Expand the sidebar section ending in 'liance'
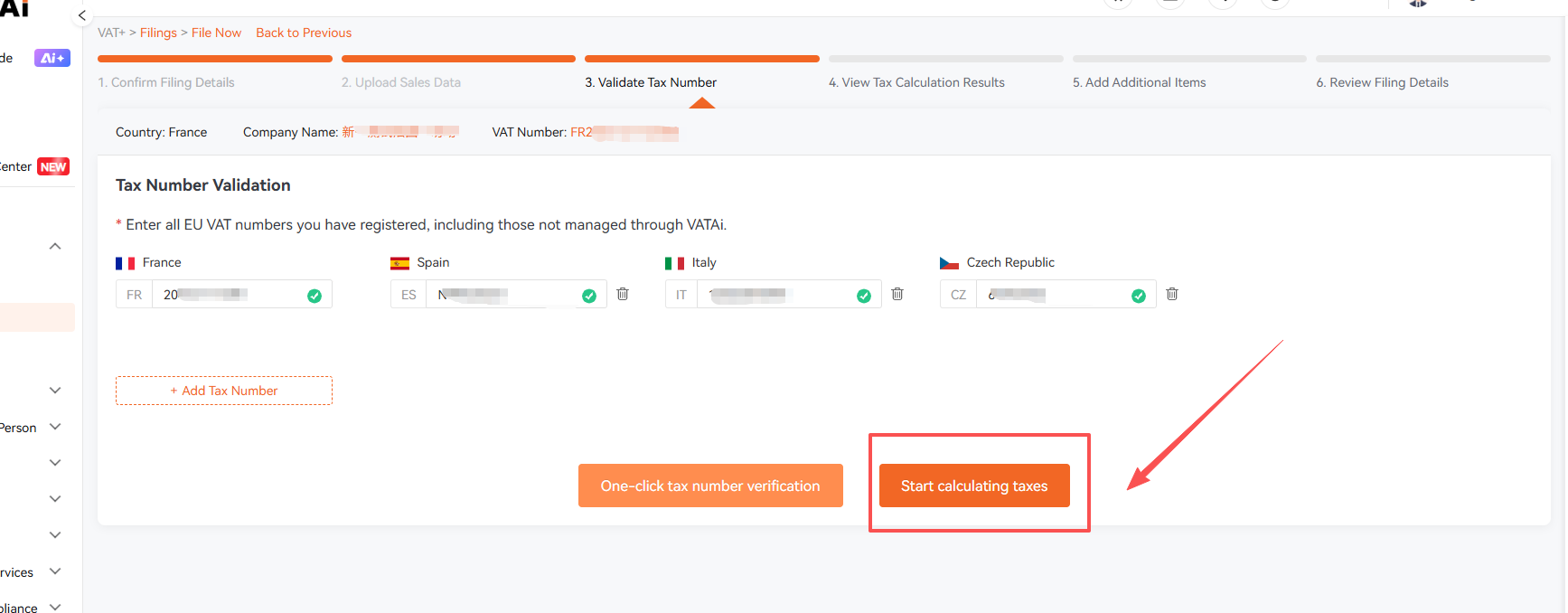This screenshot has width=1568, height=613. click(x=55, y=608)
